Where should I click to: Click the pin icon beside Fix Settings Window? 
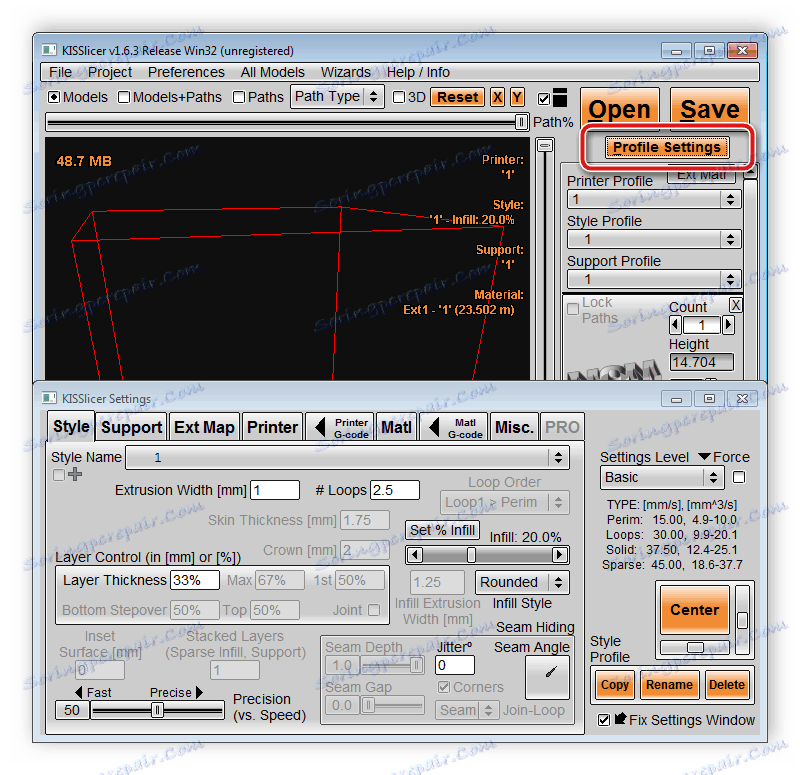coord(620,719)
